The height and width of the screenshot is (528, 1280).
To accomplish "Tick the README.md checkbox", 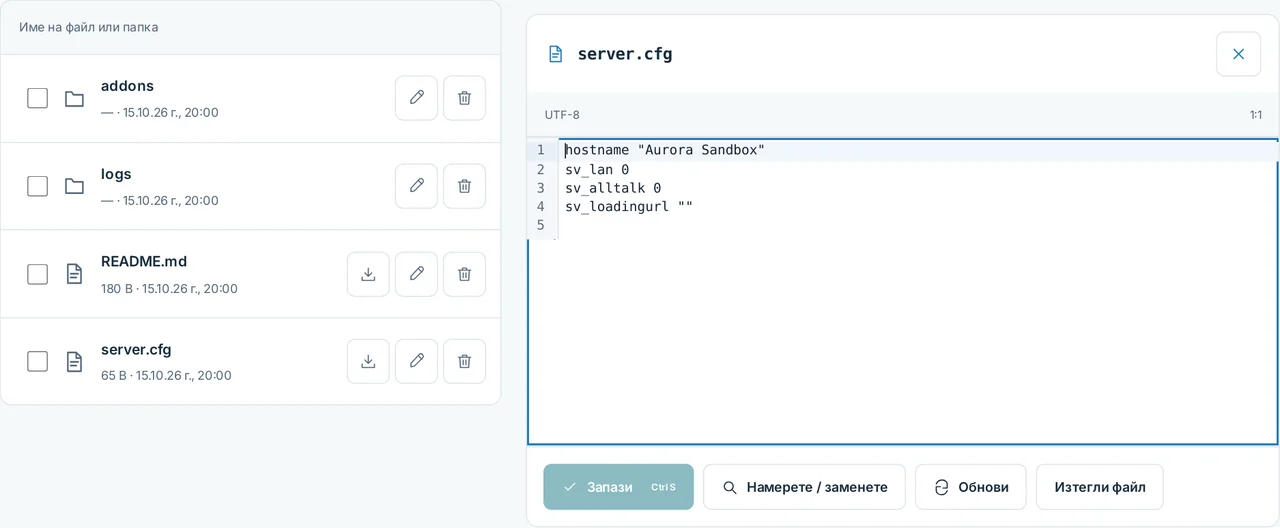I will point(37,274).
